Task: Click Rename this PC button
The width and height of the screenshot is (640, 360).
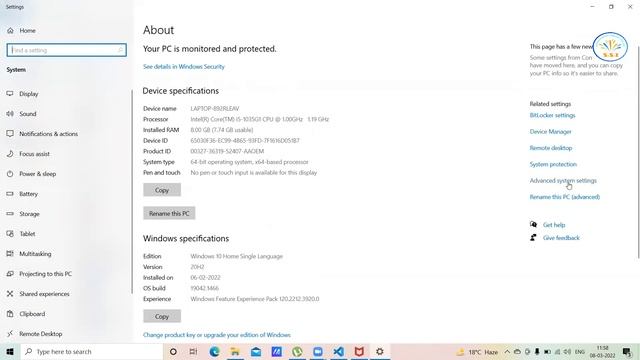Action: point(169,213)
